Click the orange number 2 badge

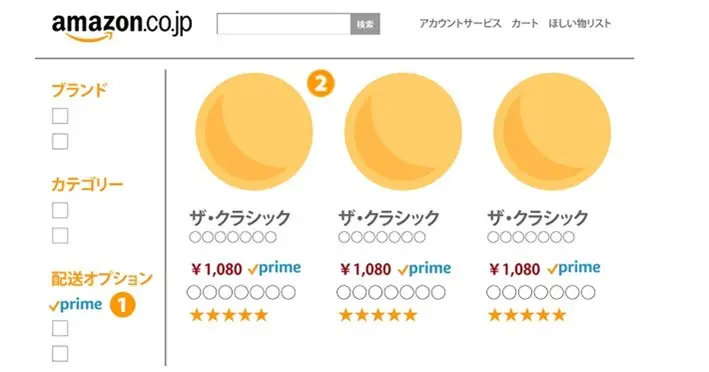point(321,84)
